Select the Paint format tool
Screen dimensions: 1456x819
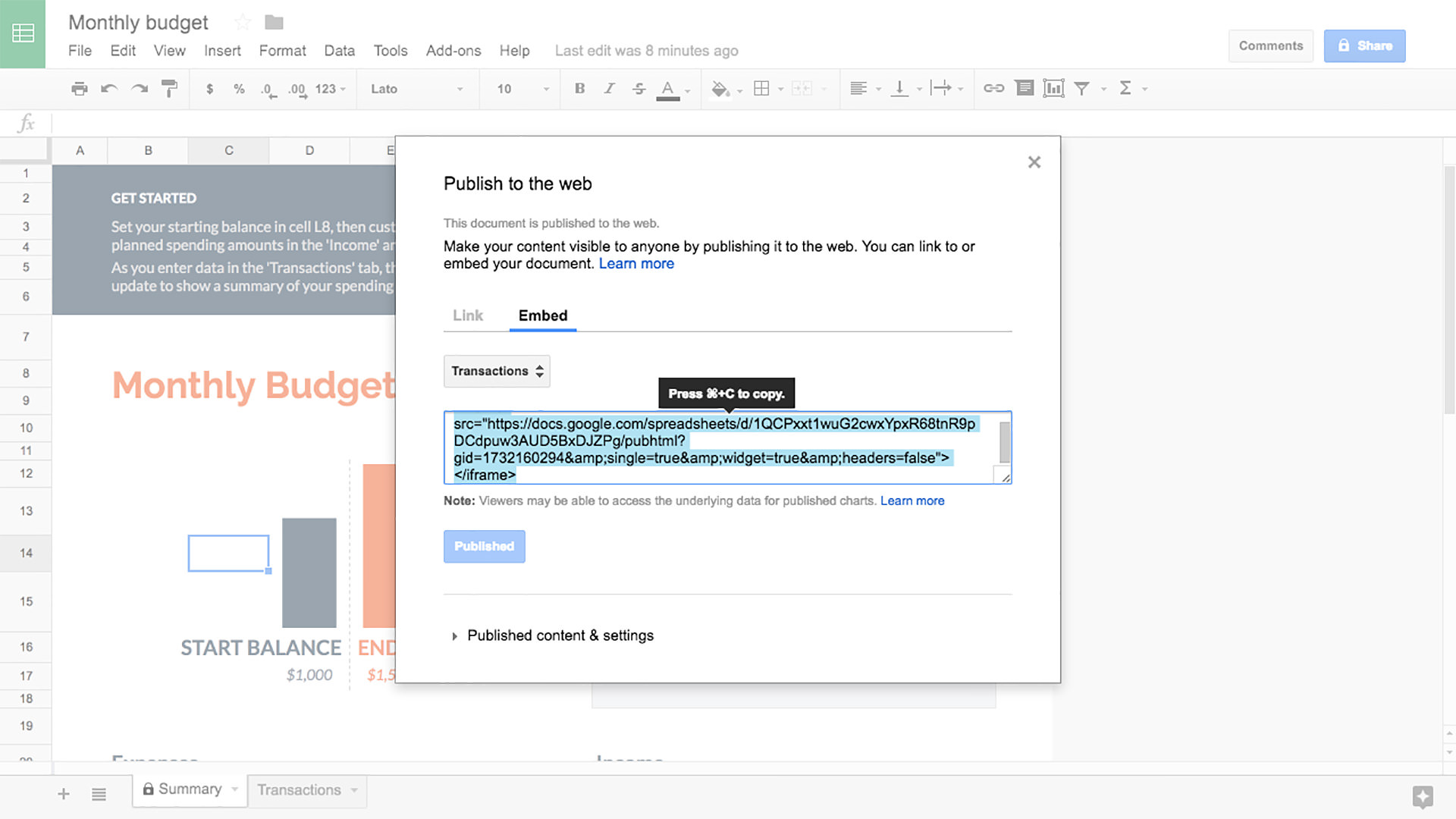170,89
